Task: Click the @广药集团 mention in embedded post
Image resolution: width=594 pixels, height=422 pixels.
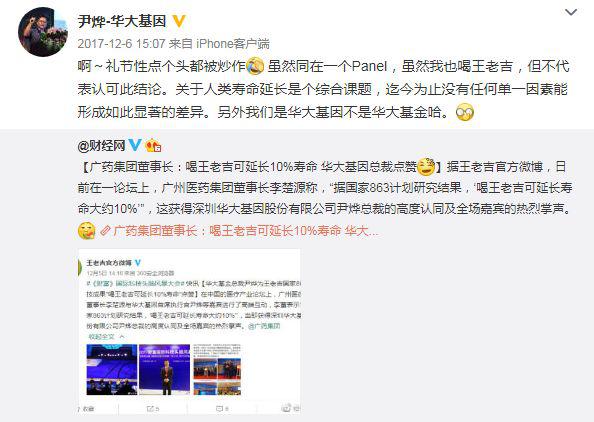Action: coord(264,326)
